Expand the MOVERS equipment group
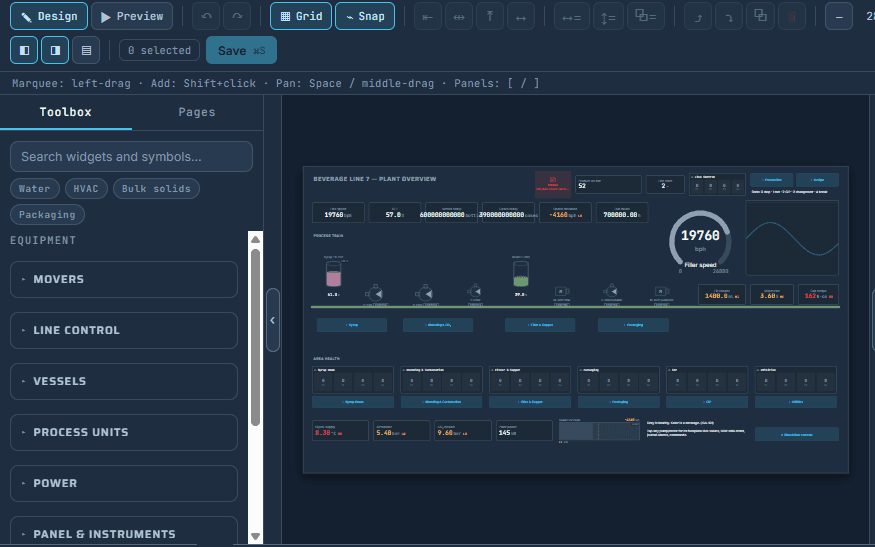The height and width of the screenshot is (547, 875). pos(124,279)
